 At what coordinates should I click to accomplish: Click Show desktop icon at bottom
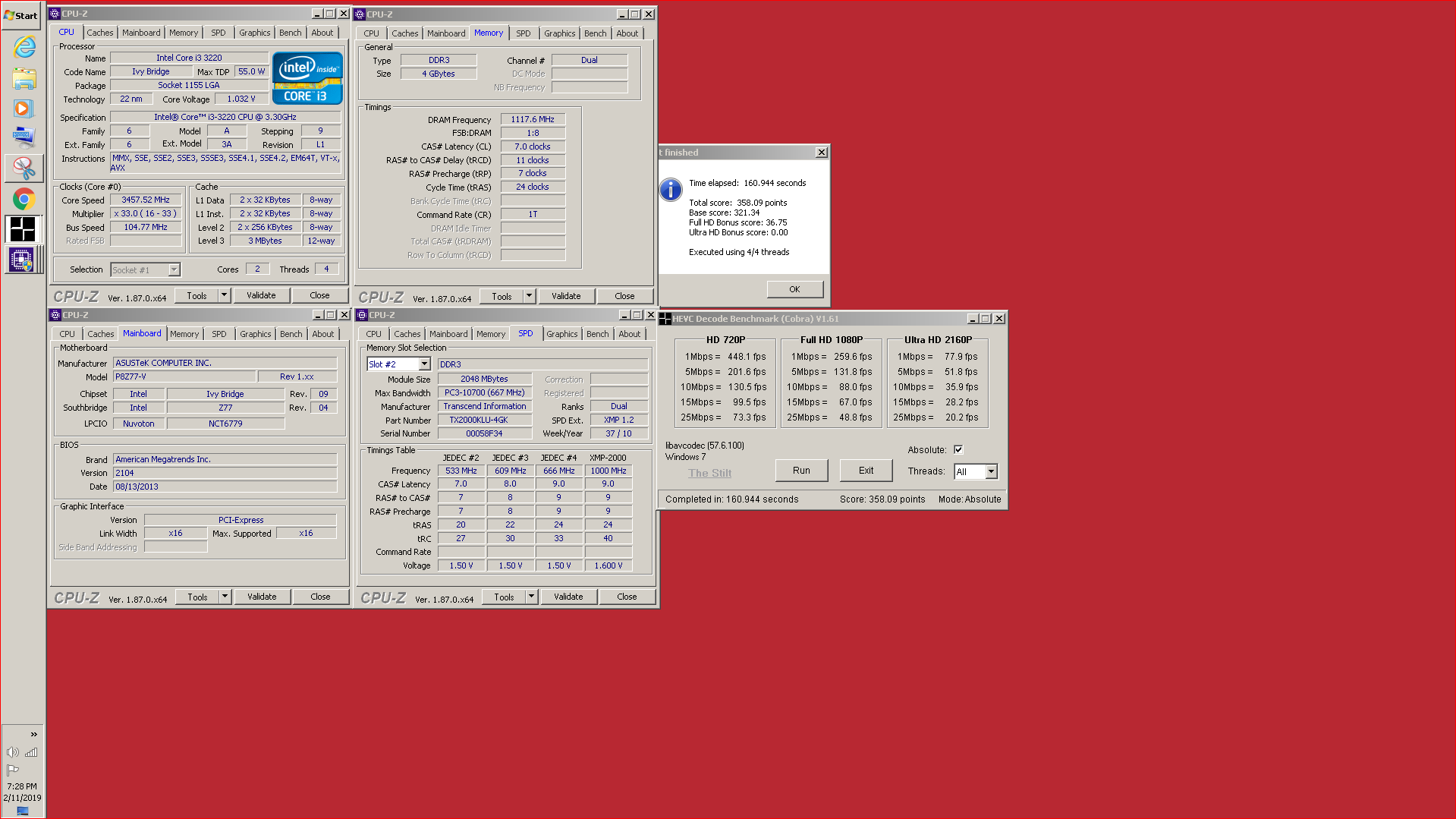tap(23, 811)
